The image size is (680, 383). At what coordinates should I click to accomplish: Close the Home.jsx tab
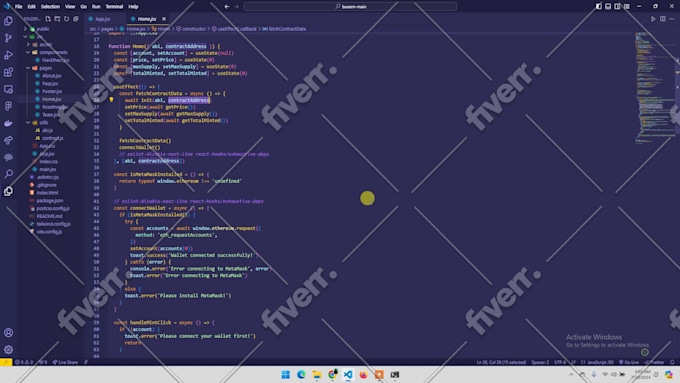tap(164, 19)
